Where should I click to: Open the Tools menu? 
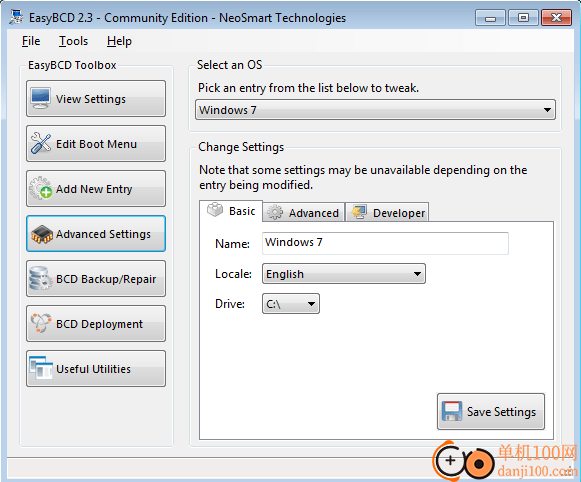pyautogui.click(x=73, y=41)
